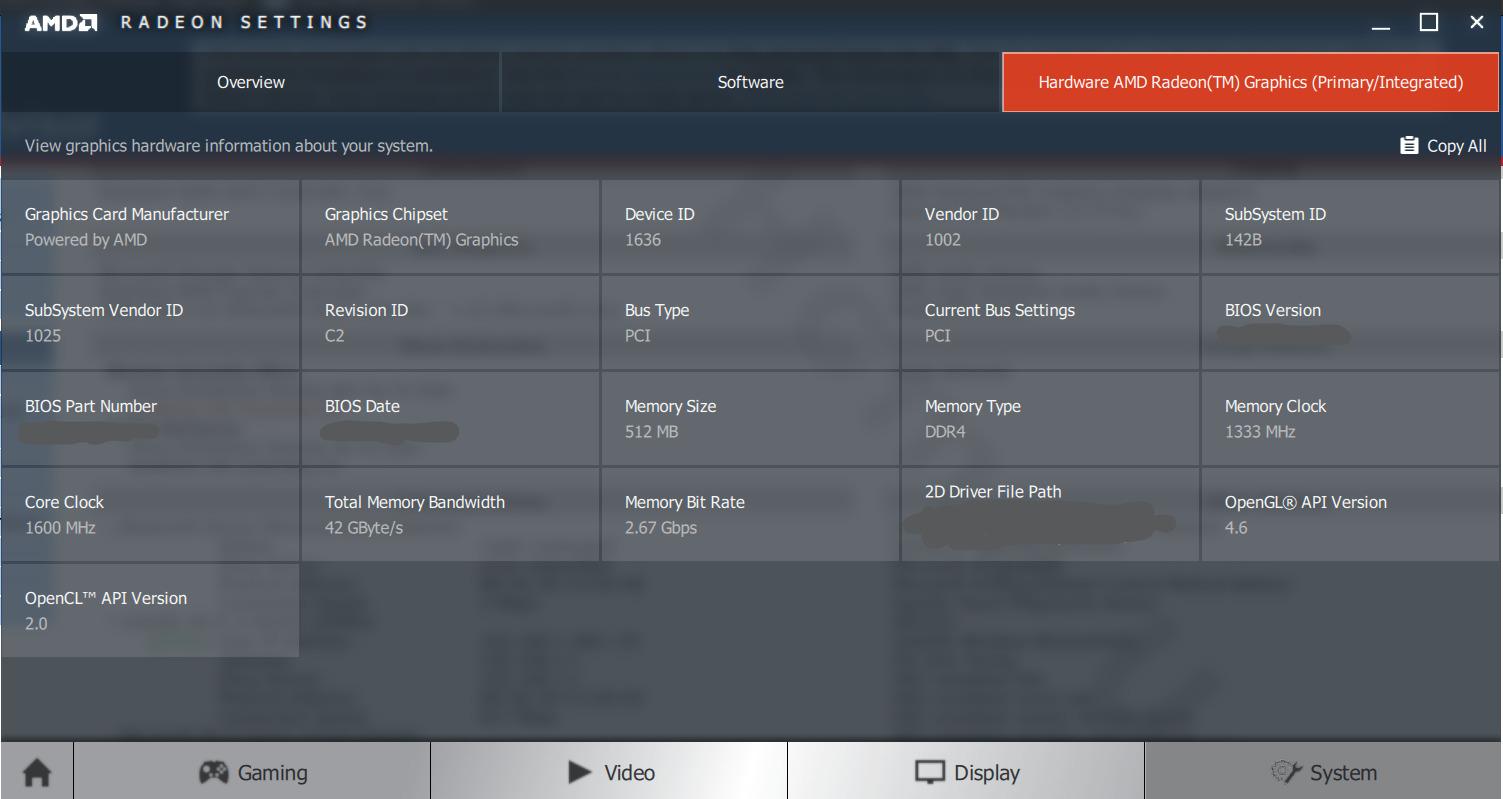Screen dimensions: 1503x799
Task: Click the BIOS Version label
Action: click(x=1273, y=310)
